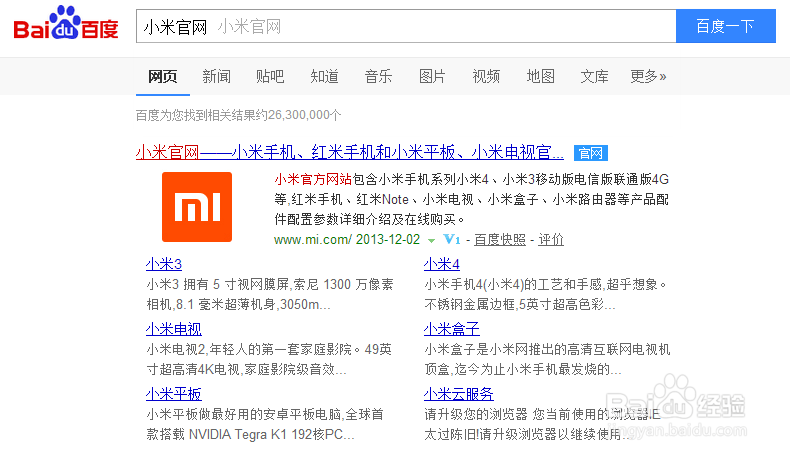Open the 文库 tab
This screenshot has width=790, height=458.
coord(595,77)
